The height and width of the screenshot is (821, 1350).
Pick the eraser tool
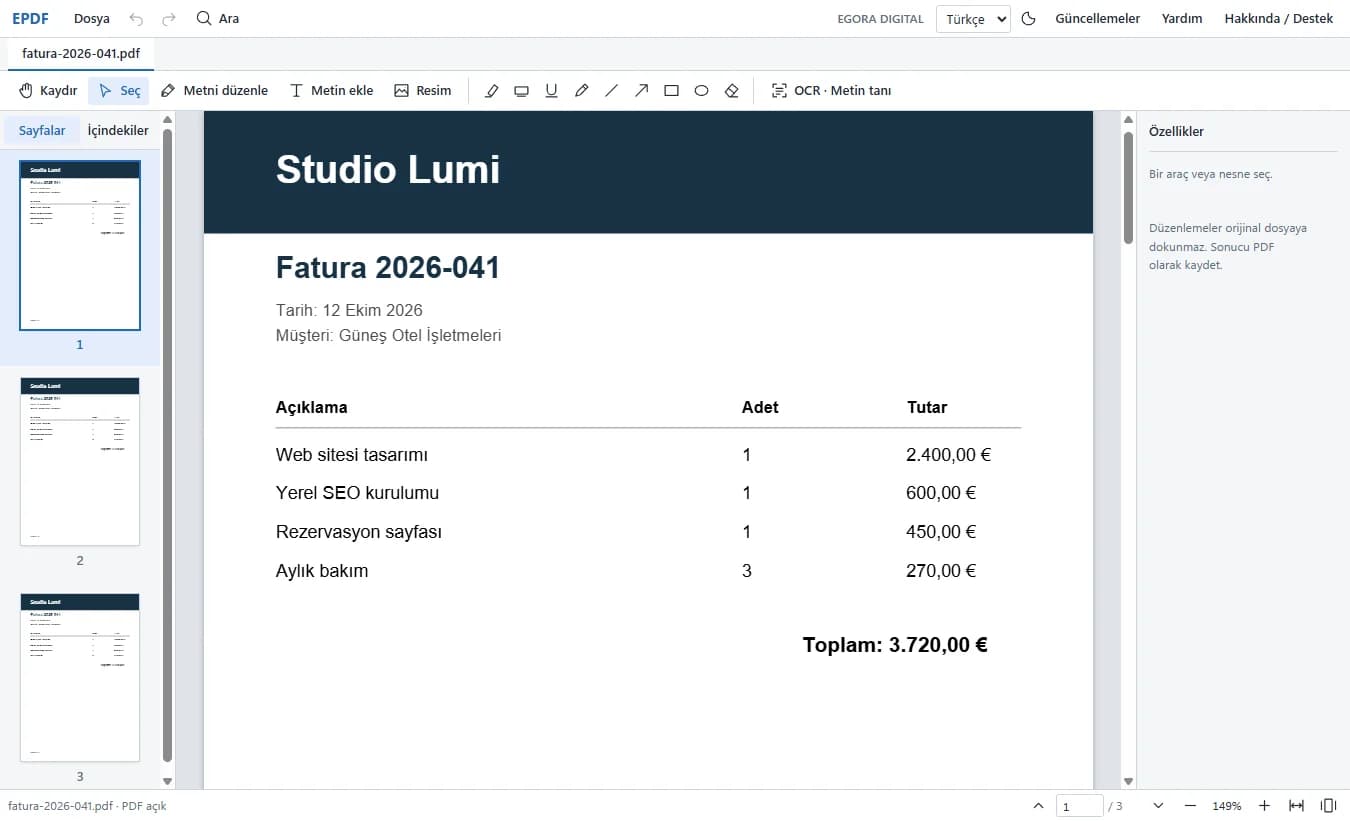731,91
